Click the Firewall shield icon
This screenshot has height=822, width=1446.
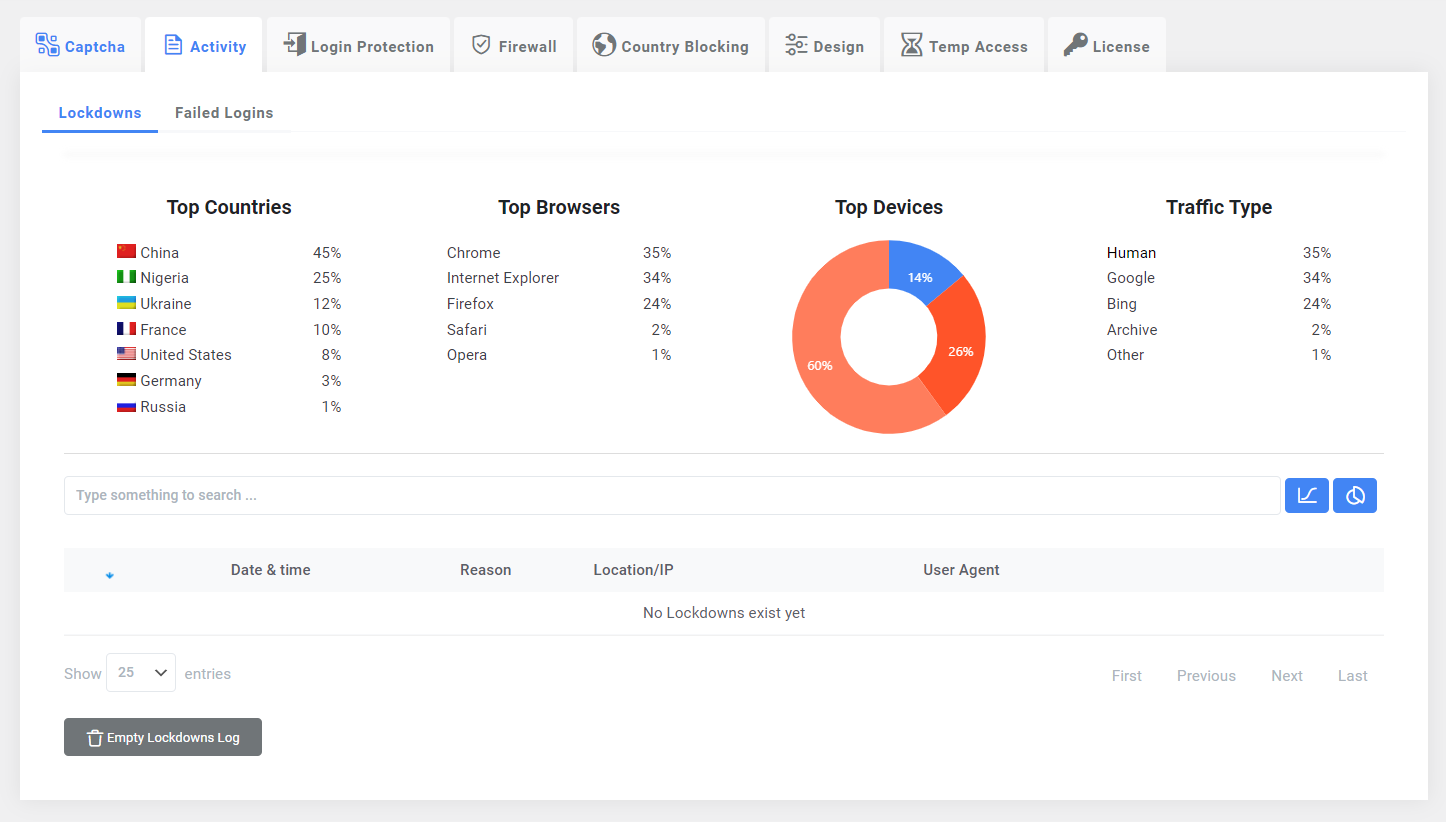[x=481, y=45]
